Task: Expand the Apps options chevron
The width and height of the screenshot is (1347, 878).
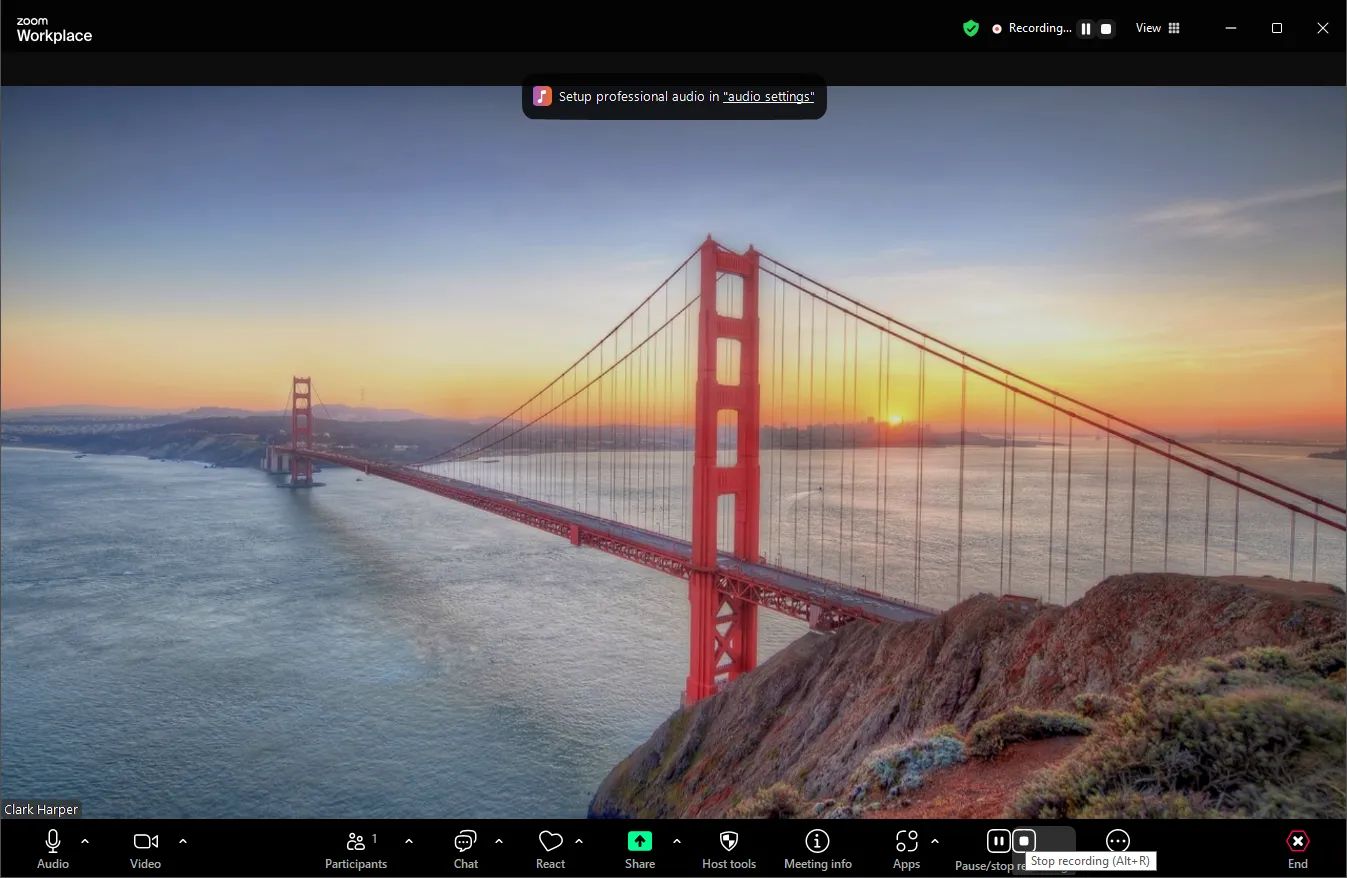Action: pos(934,841)
